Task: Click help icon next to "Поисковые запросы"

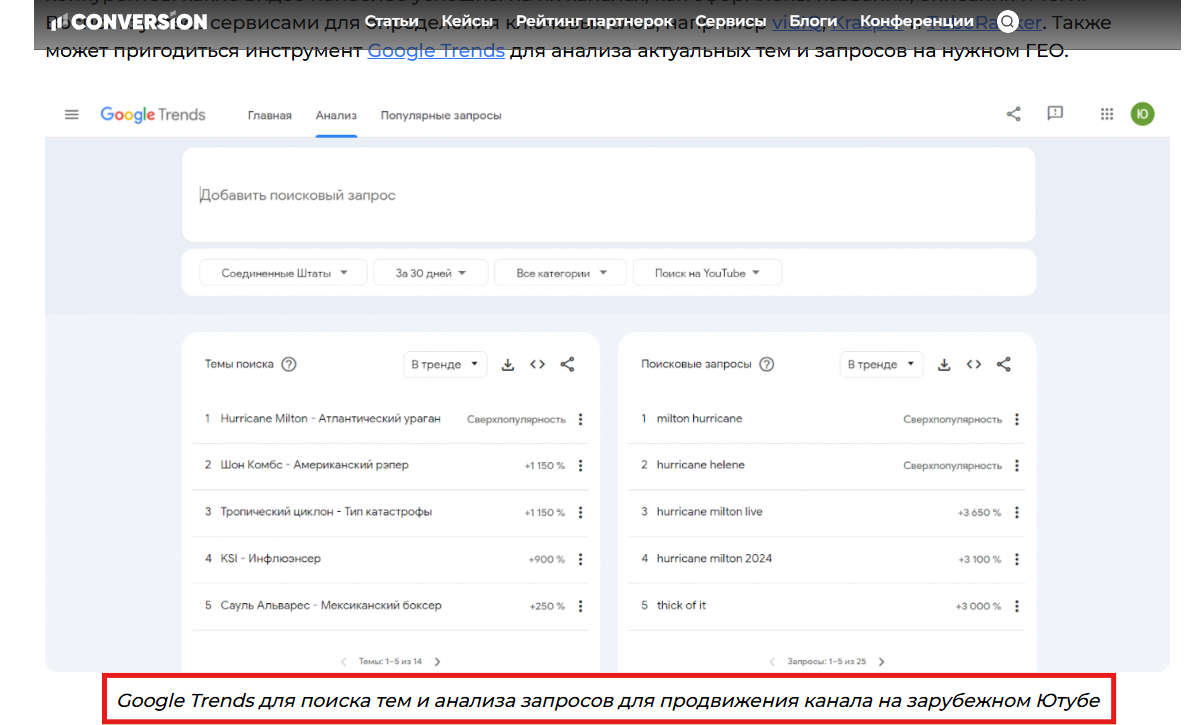Action: pyautogui.click(x=767, y=365)
